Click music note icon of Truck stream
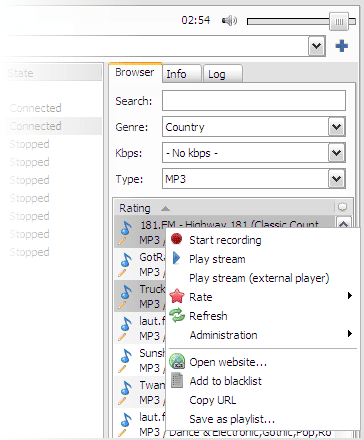 (x=126, y=292)
